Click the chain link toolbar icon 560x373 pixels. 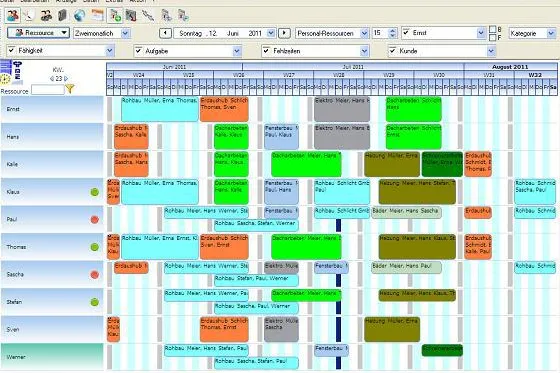coord(148,15)
